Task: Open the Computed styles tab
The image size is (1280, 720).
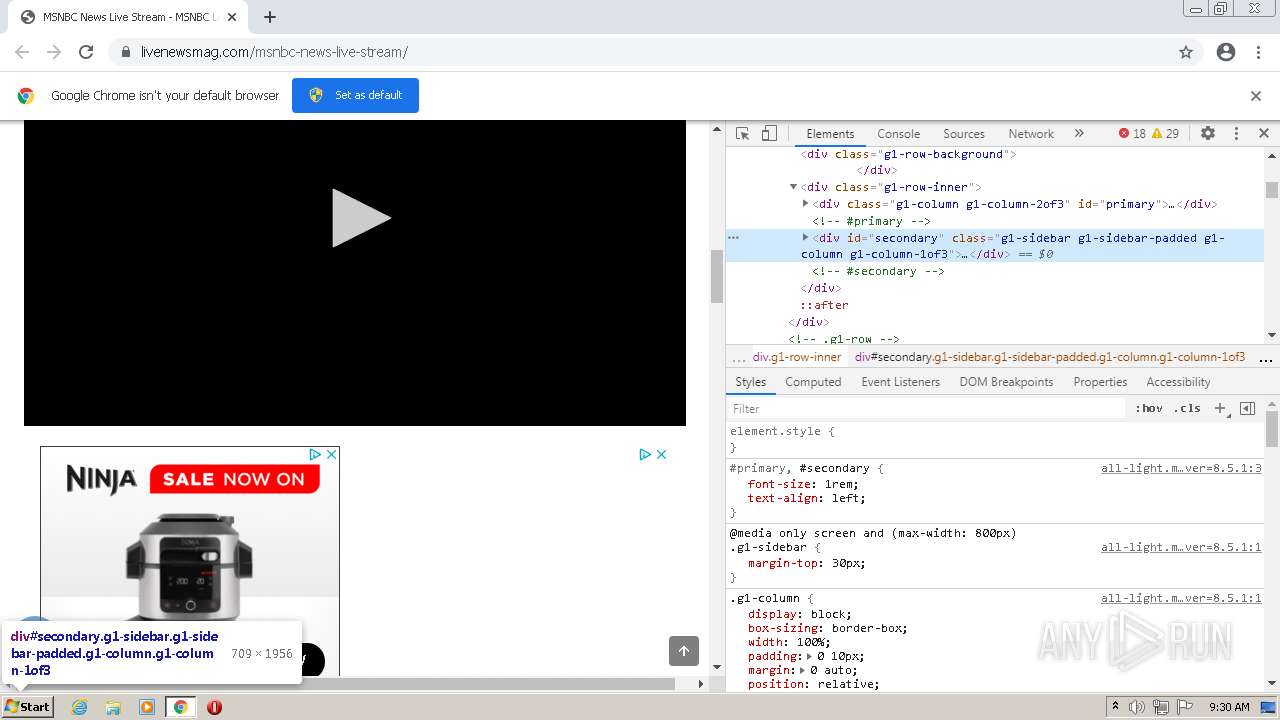Action: coord(813,382)
